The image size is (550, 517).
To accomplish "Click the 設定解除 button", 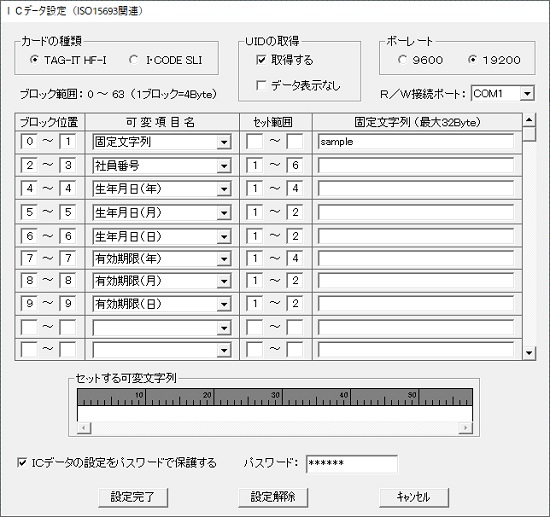I will (273, 497).
